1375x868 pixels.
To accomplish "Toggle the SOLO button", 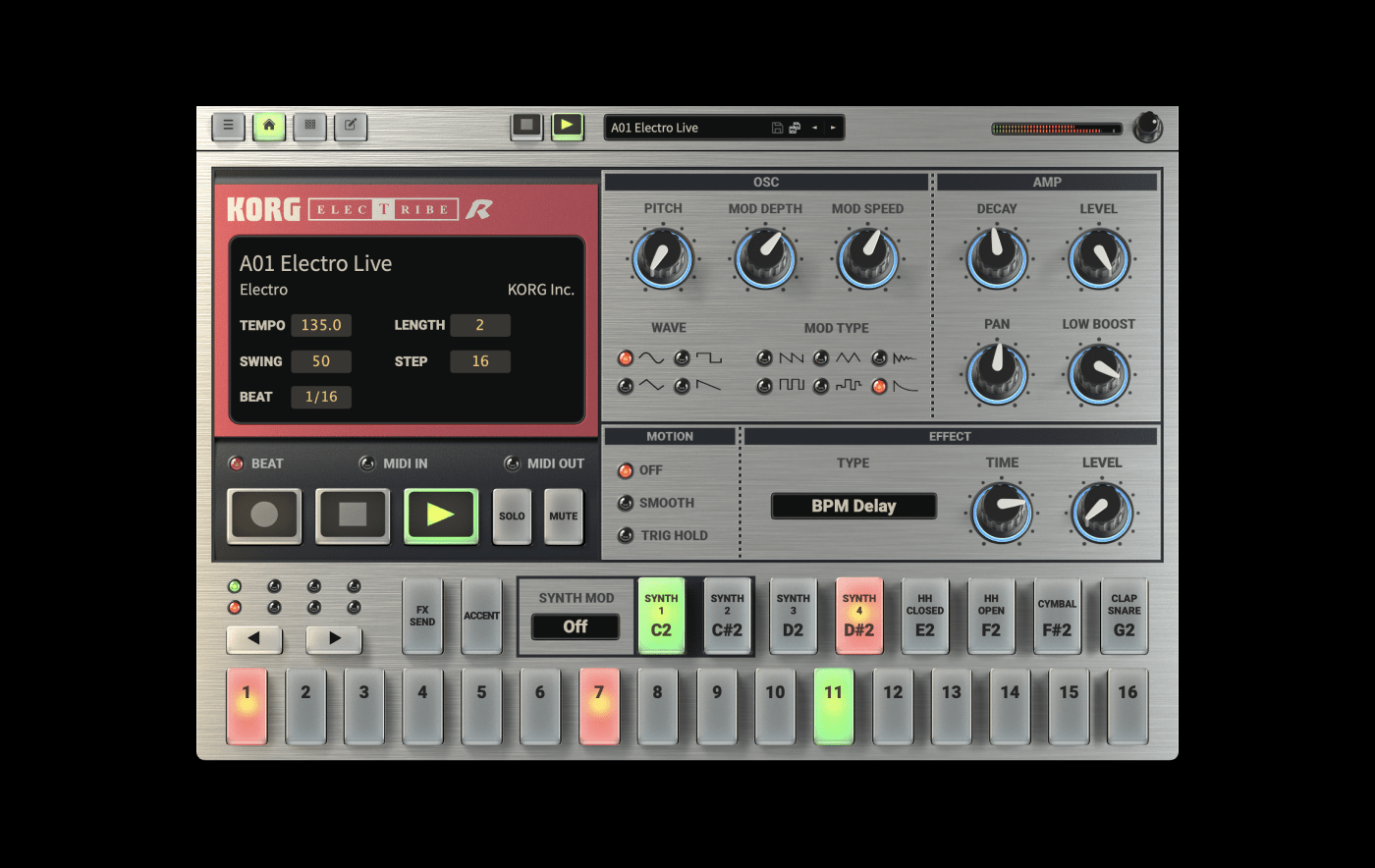I will [x=512, y=515].
